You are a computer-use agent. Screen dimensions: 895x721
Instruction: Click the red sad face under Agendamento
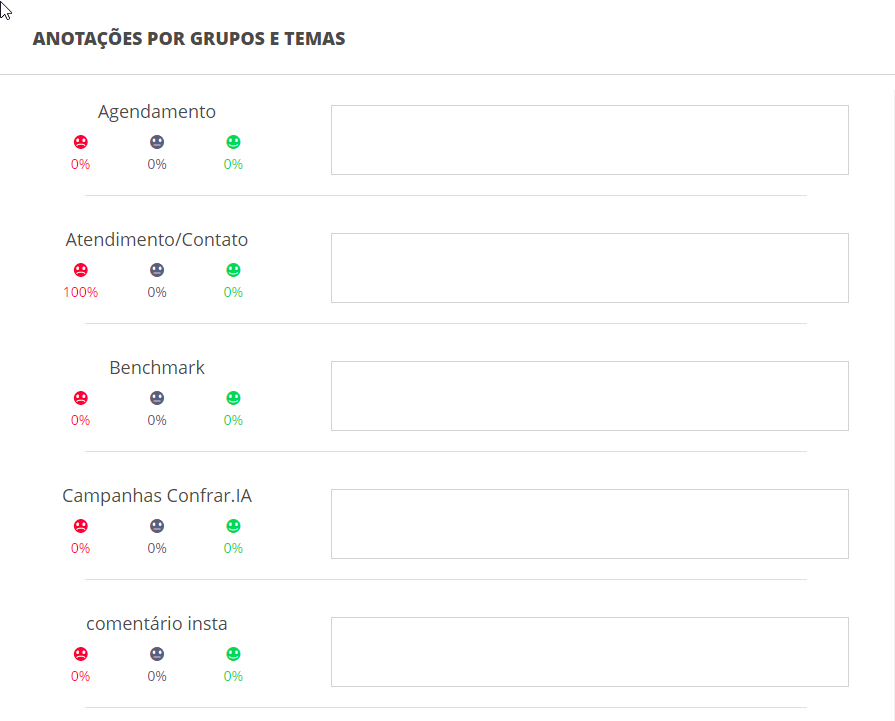pos(81,142)
